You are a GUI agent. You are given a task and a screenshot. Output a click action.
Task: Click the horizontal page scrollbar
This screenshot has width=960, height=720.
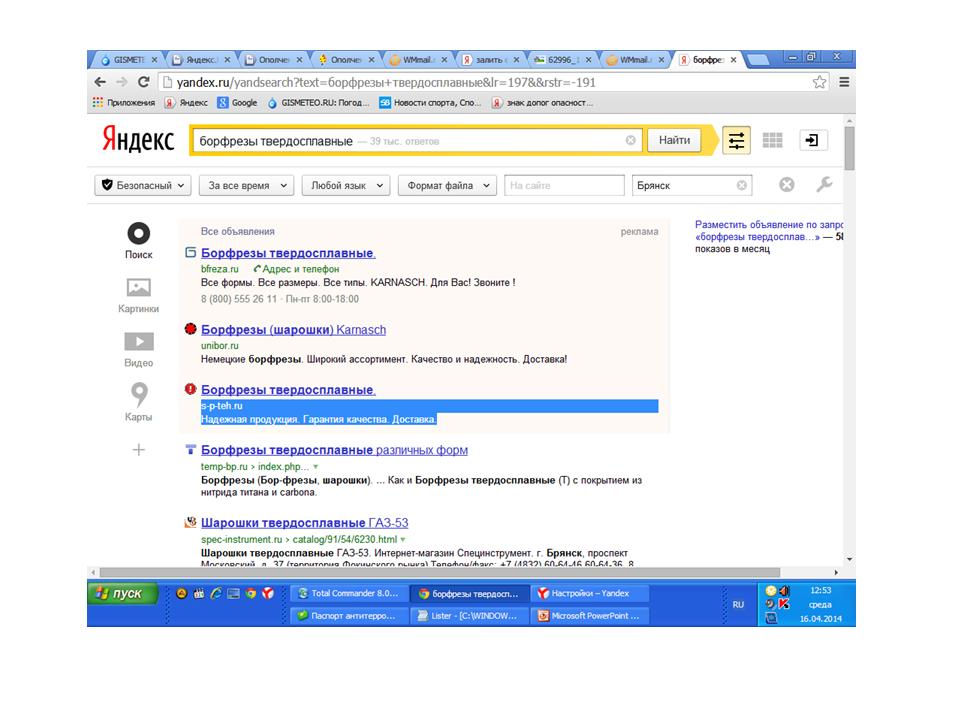coord(440,572)
